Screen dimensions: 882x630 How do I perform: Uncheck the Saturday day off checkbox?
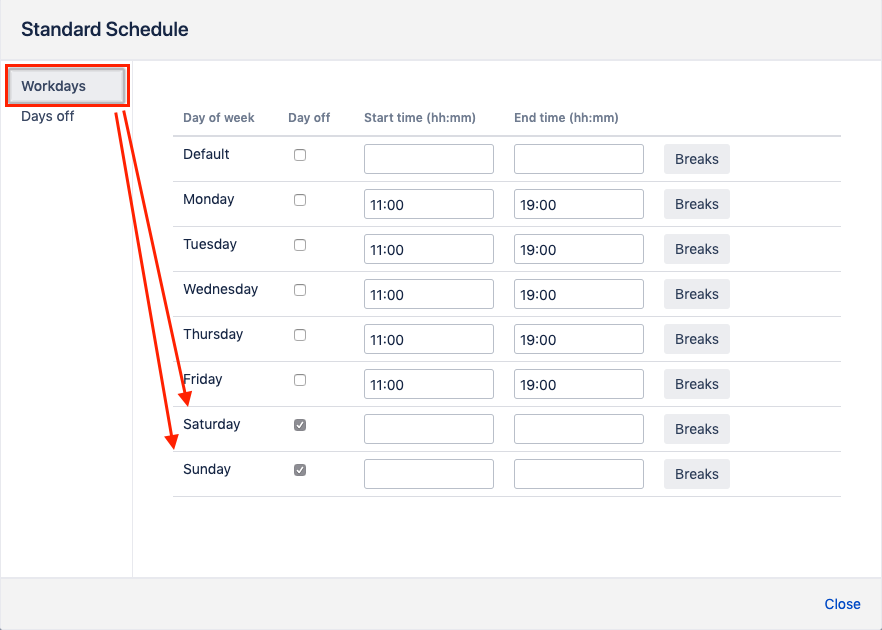(x=300, y=425)
